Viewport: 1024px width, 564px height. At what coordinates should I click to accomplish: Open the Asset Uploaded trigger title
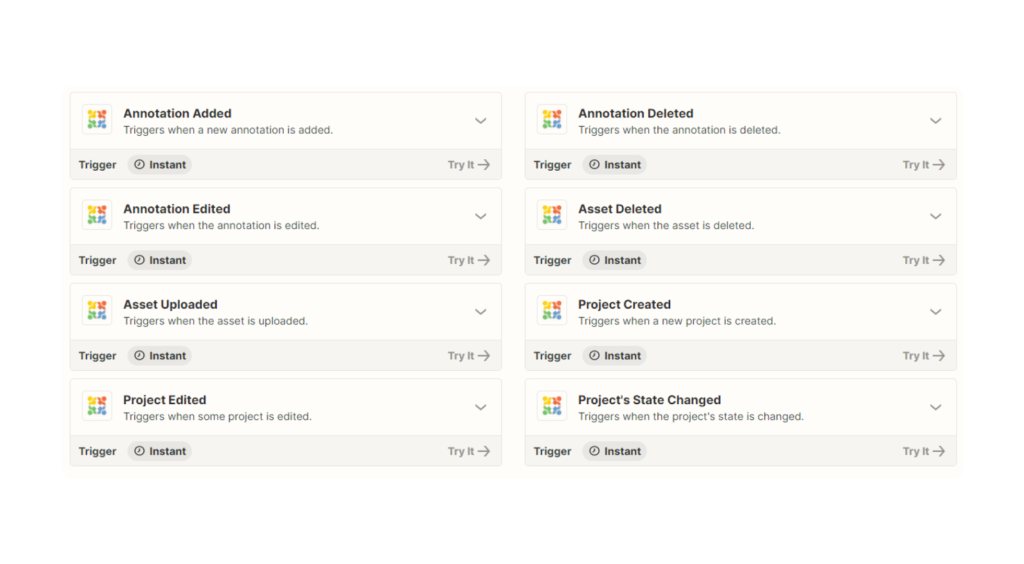point(170,304)
